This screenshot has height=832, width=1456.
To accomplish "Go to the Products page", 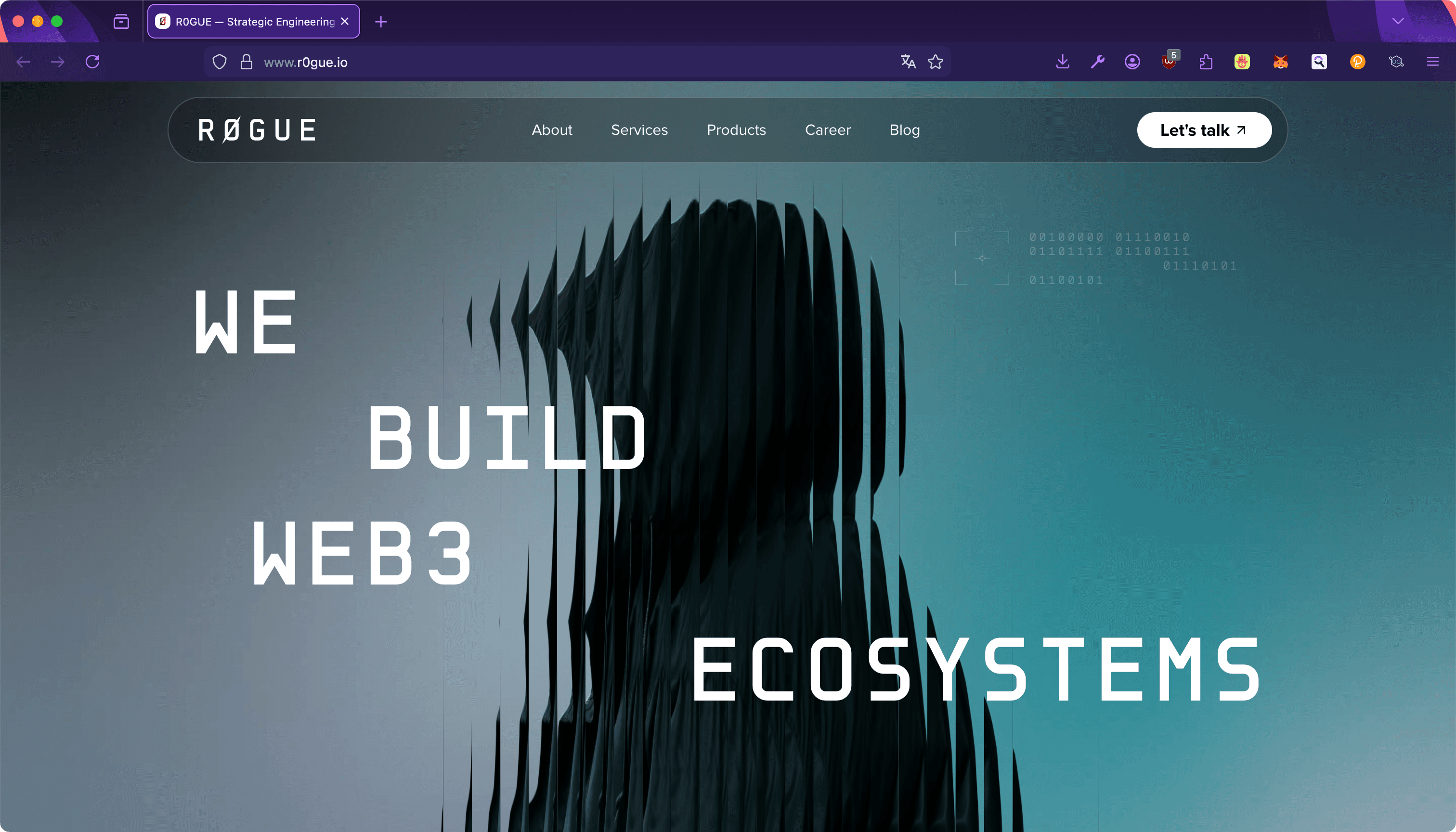I will 736,130.
